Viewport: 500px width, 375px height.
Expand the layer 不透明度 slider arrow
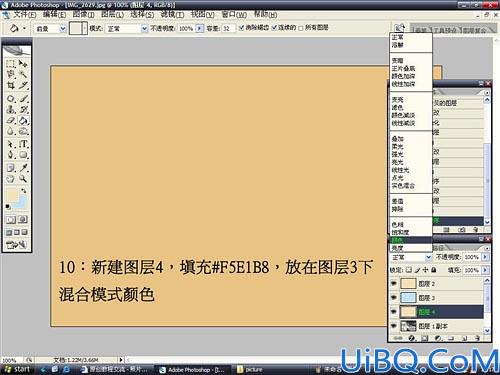[x=485, y=257]
